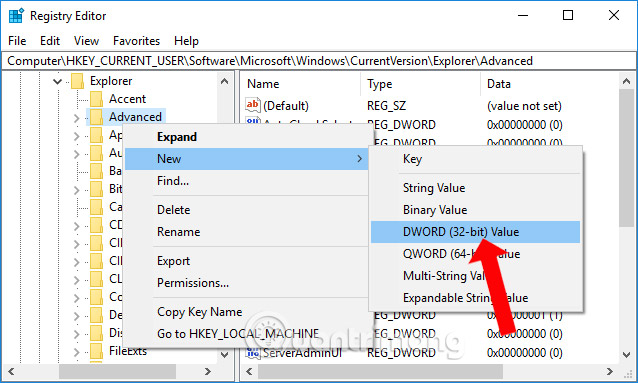Maximize the Registry Editor window
The height and width of the screenshot is (383, 638).
[568, 15]
